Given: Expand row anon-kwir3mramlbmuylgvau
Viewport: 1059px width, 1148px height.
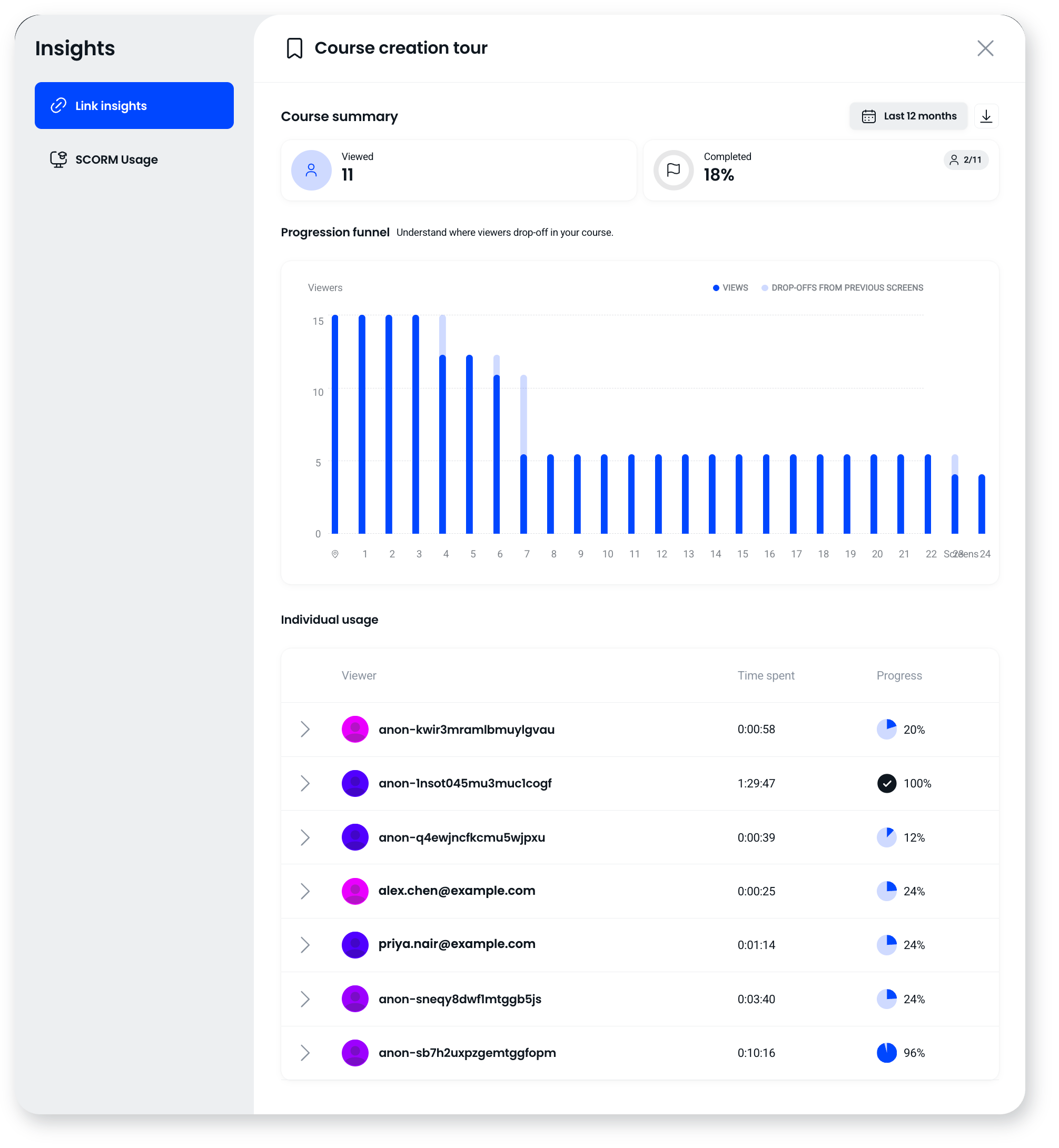Looking at the screenshot, I should (x=305, y=729).
